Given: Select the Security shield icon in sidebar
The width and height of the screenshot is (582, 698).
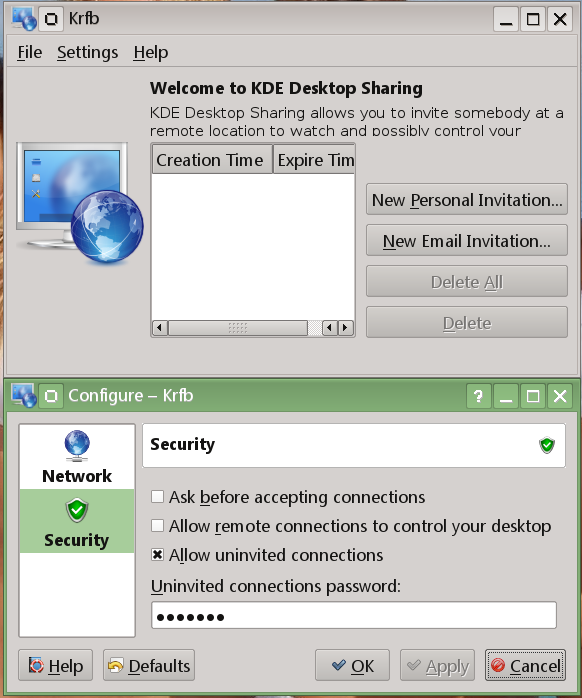Looking at the screenshot, I should pos(77,510).
